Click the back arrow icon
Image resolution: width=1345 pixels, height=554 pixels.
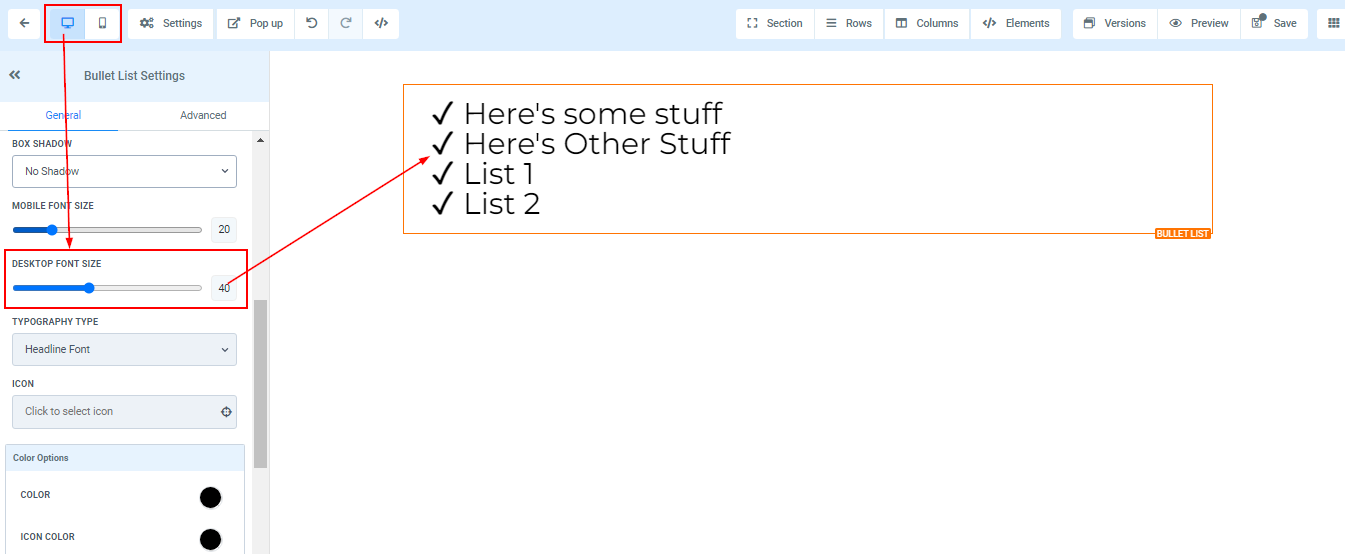click(x=24, y=23)
